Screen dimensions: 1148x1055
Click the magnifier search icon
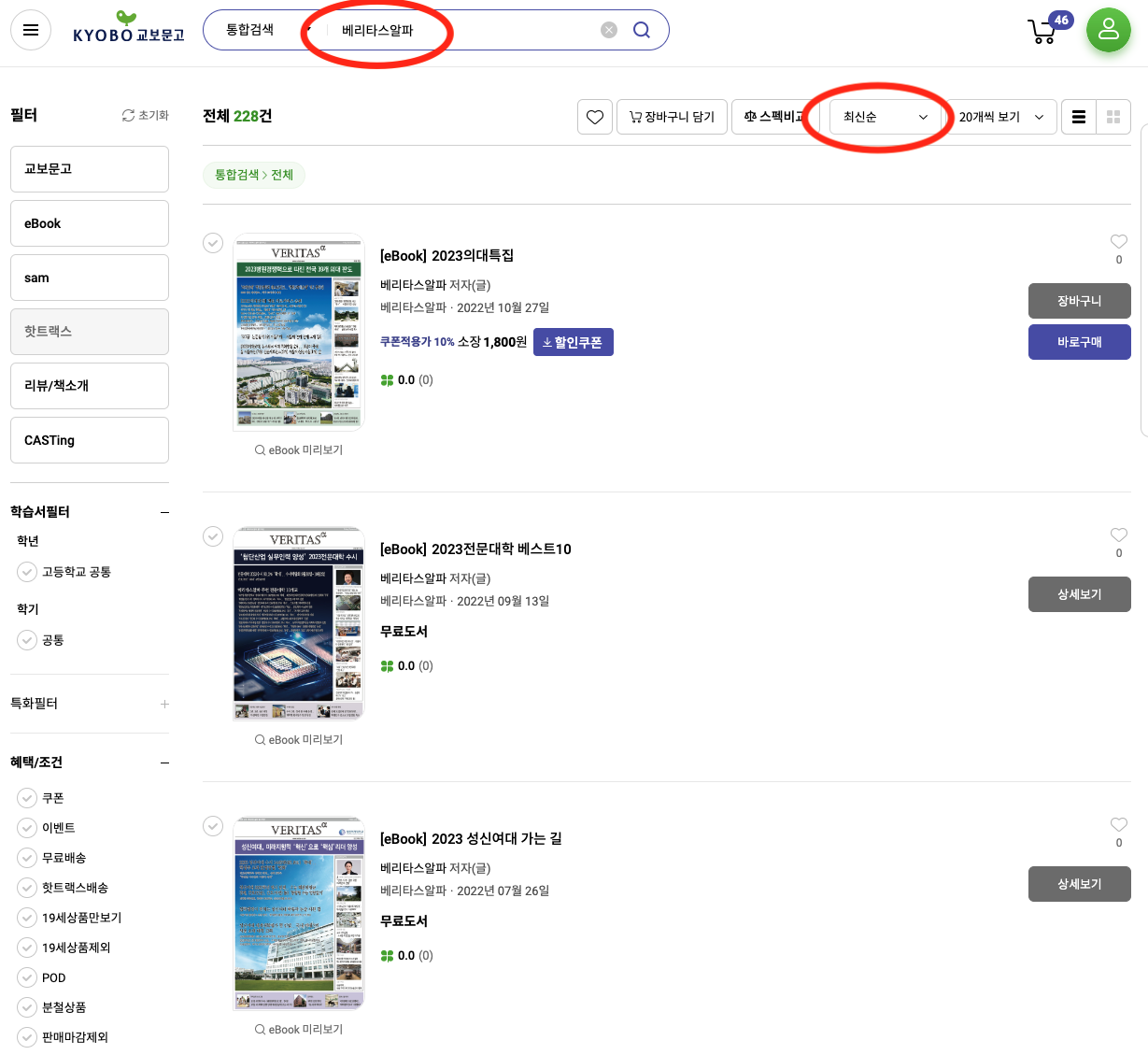click(642, 30)
